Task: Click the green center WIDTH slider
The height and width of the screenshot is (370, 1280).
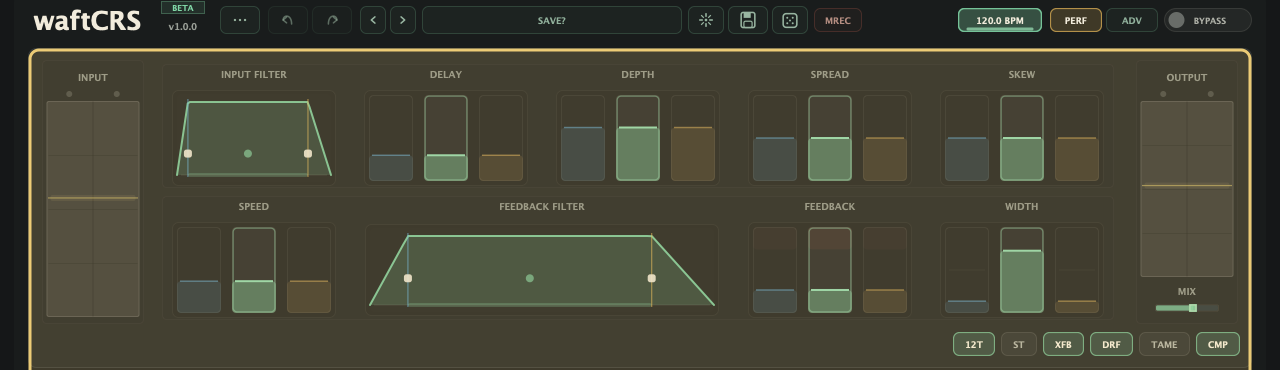Action: pyautogui.click(x=1022, y=270)
